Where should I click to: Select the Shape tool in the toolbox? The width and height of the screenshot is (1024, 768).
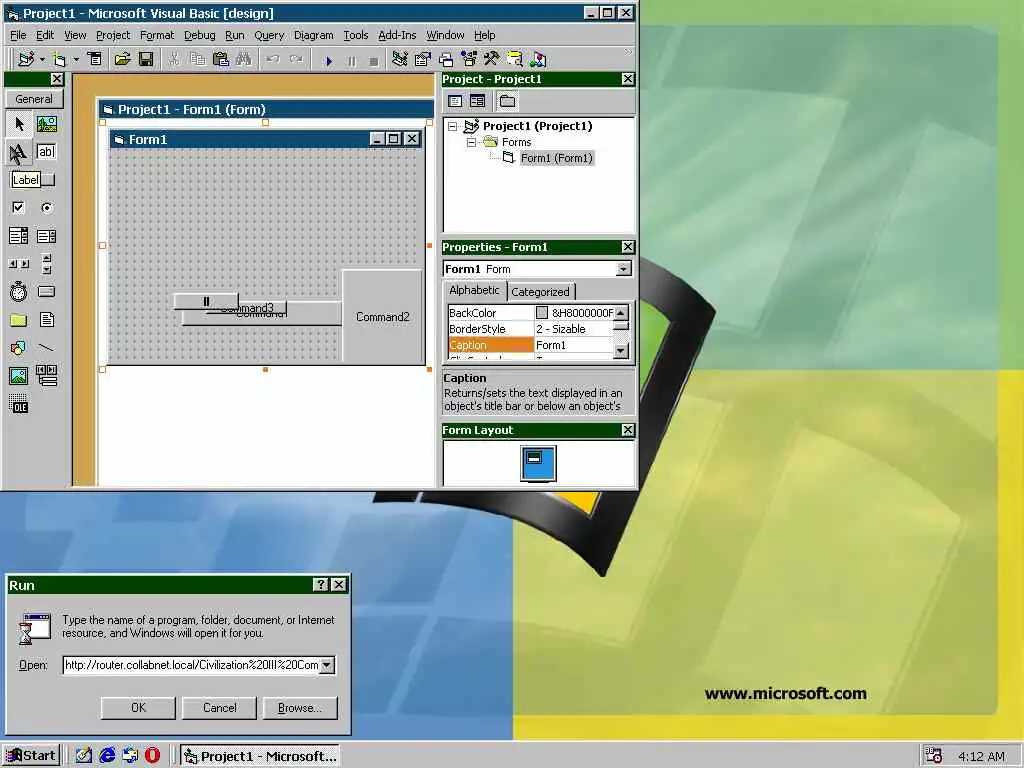click(x=18, y=347)
